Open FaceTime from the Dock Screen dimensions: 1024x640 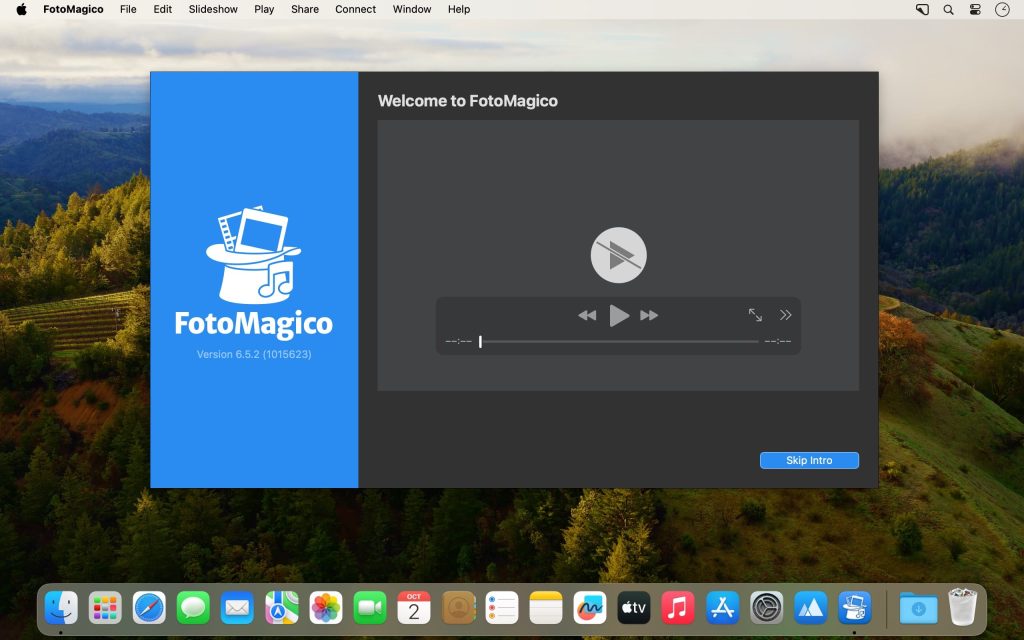370,608
